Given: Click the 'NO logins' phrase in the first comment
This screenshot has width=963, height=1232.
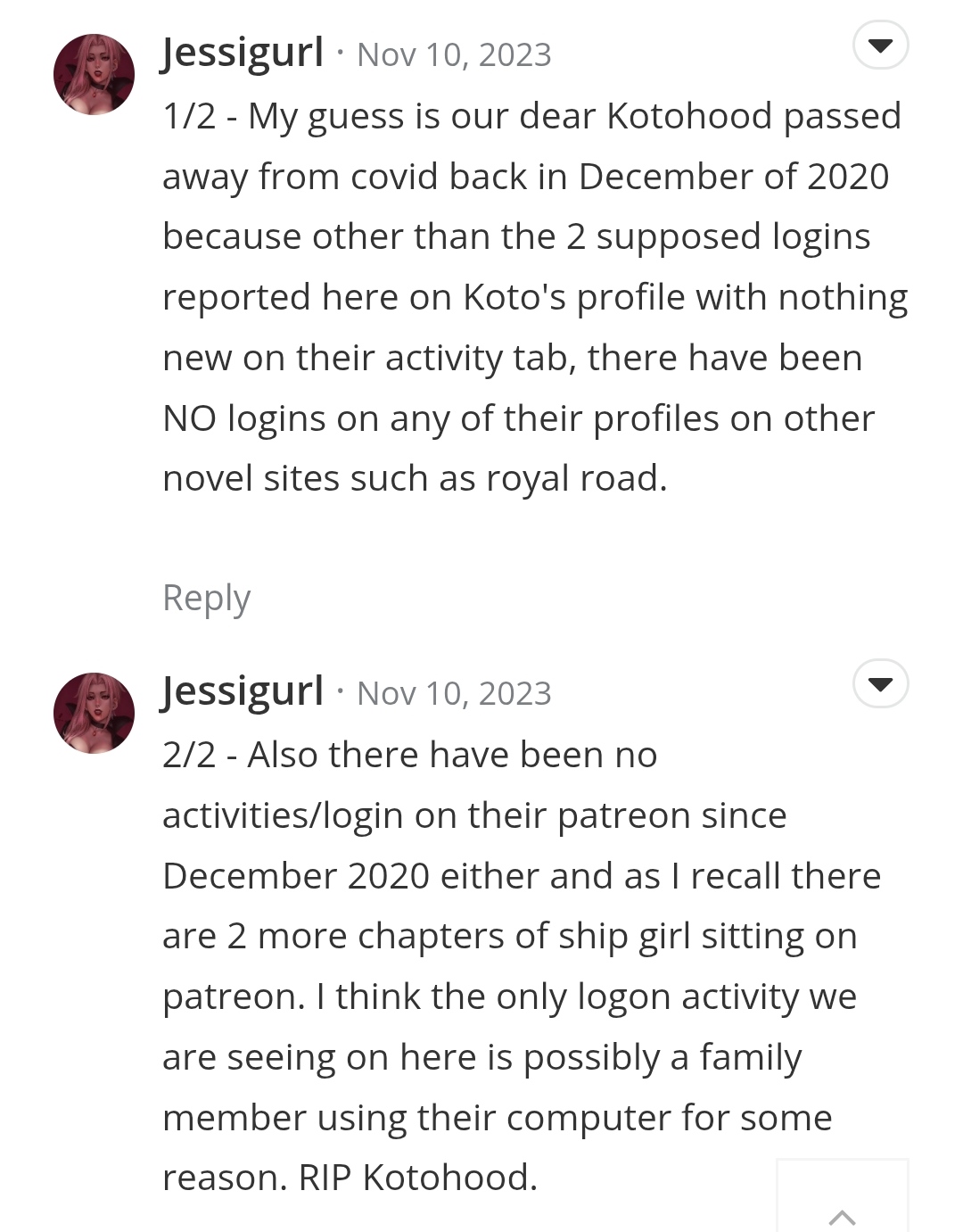Looking at the screenshot, I should (244, 418).
